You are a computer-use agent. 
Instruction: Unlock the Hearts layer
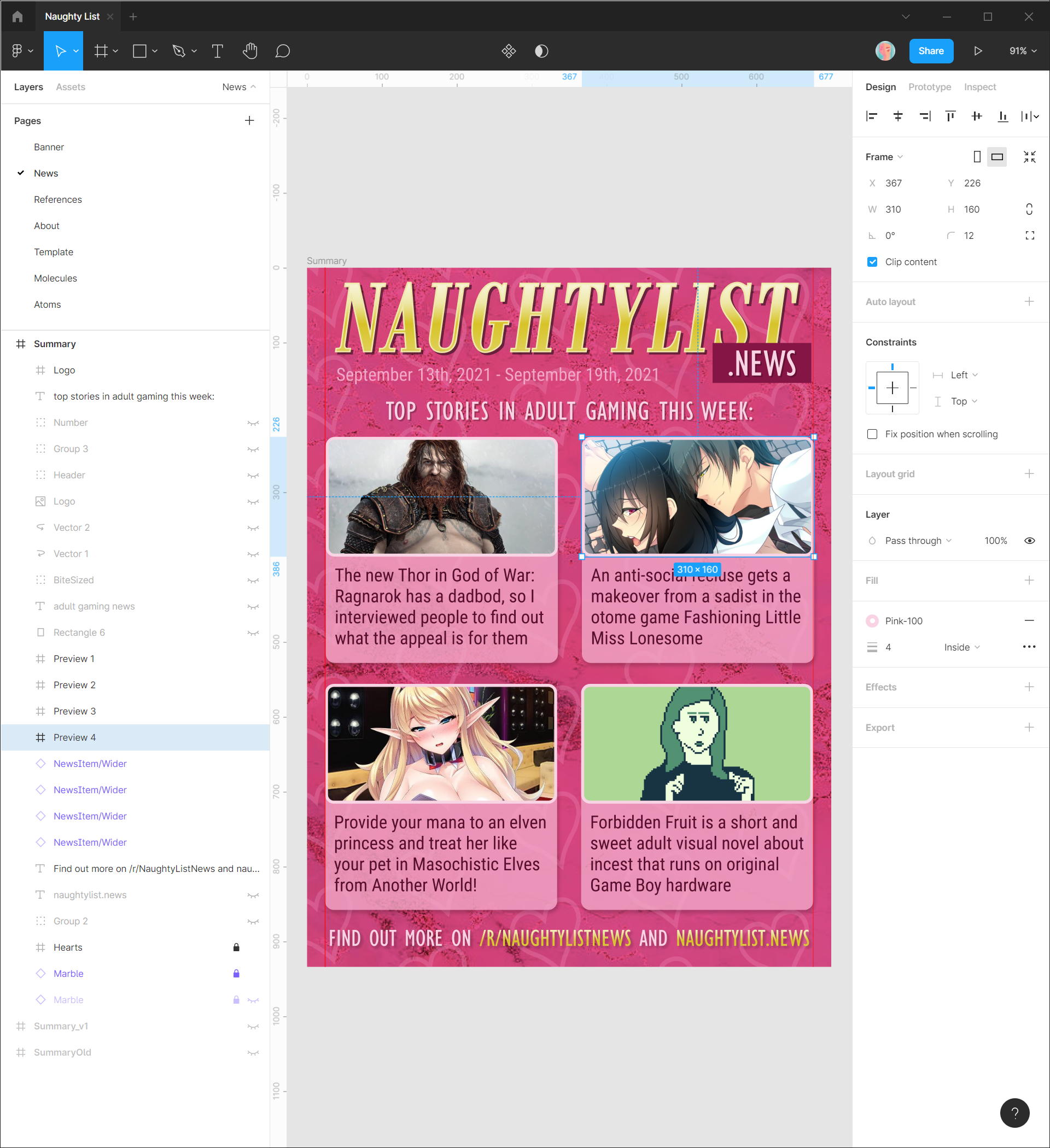click(236, 947)
